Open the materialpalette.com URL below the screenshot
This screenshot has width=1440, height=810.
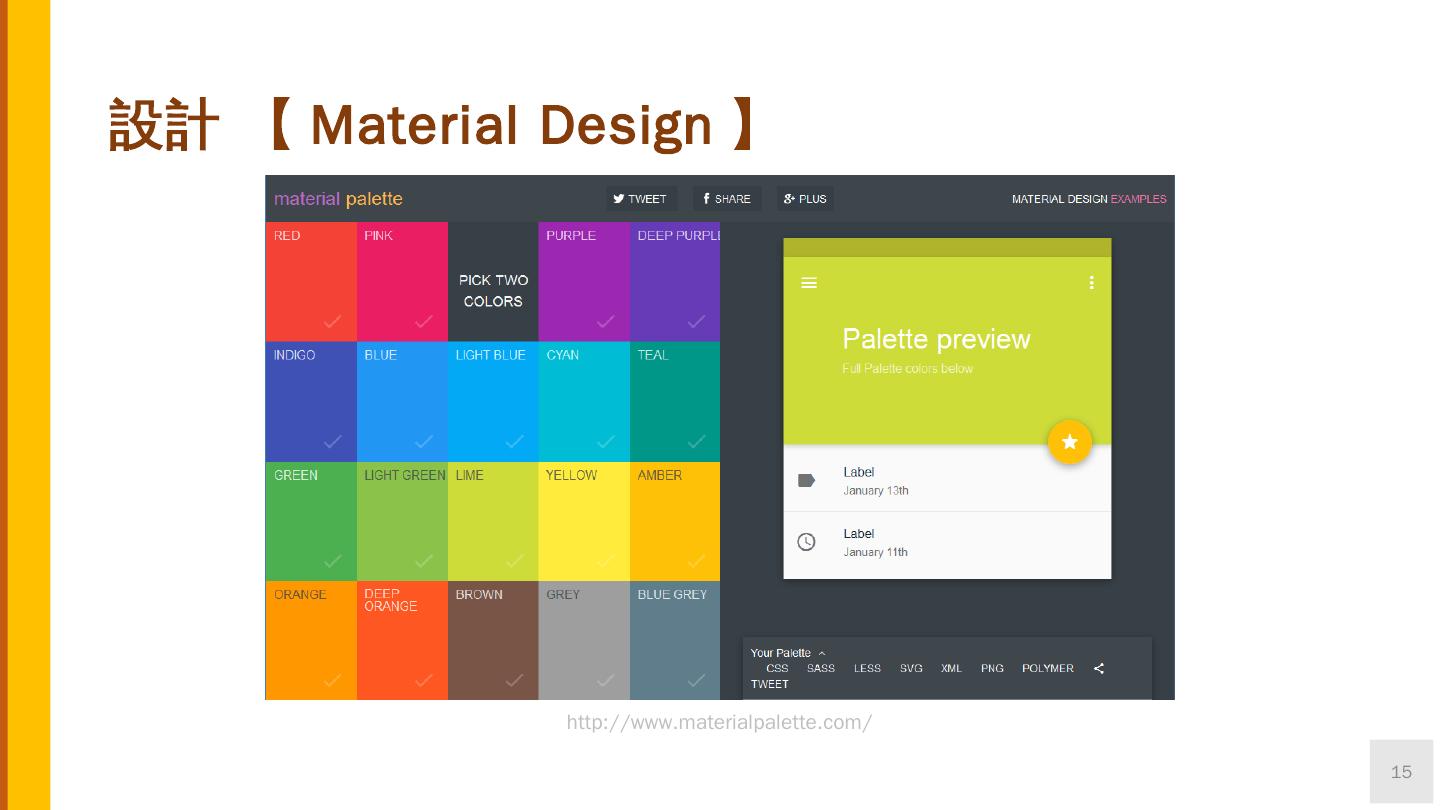(x=719, y=722)
